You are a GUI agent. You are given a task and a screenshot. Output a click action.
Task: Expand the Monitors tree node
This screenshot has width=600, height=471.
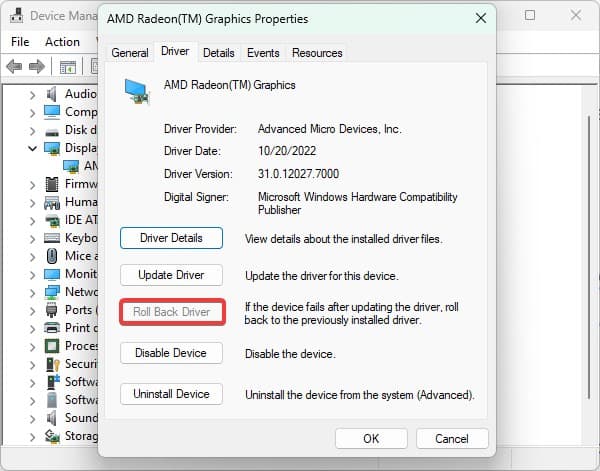33,274
